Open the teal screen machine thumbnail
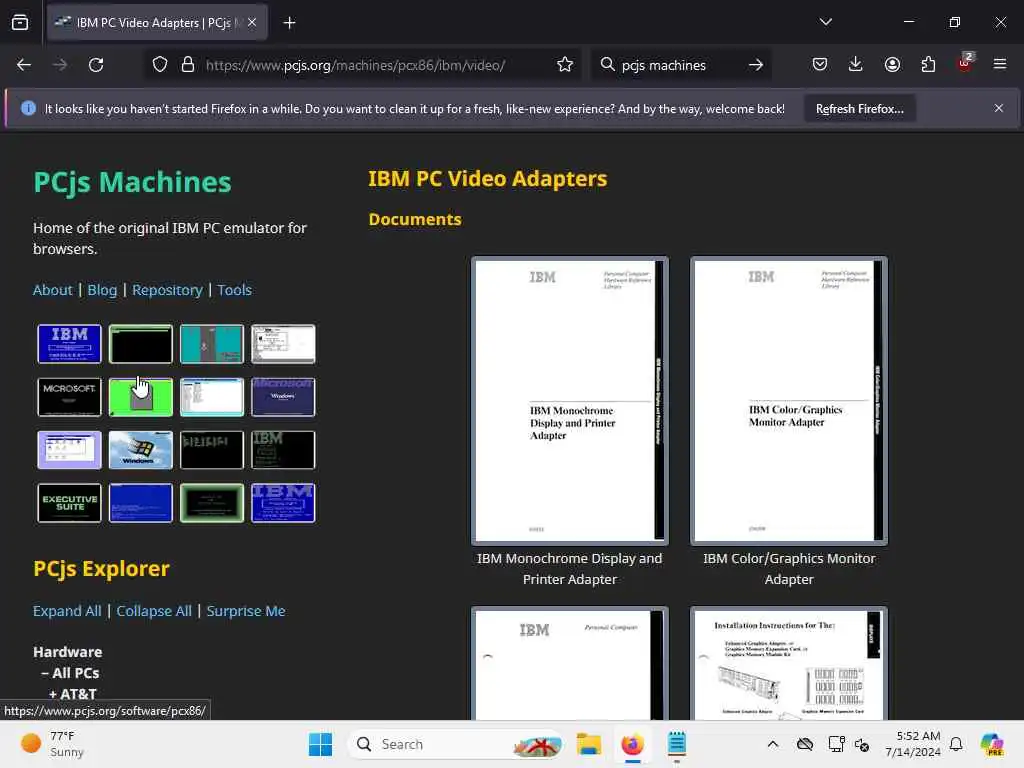 [x=212, y=344]
